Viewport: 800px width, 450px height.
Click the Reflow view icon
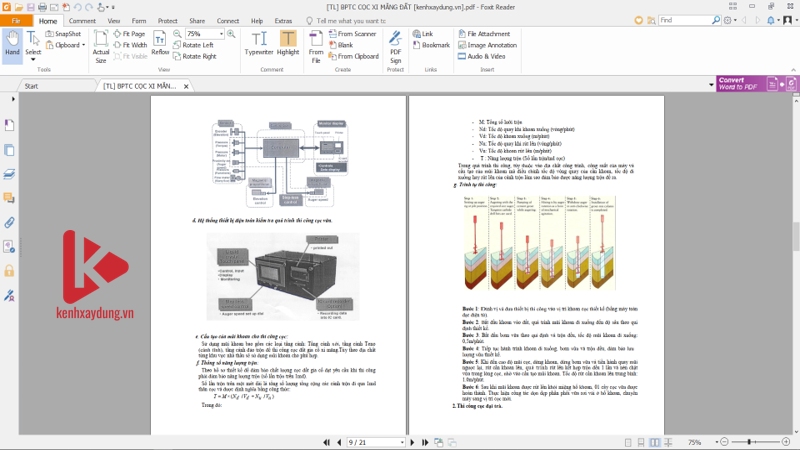(160, 43)
